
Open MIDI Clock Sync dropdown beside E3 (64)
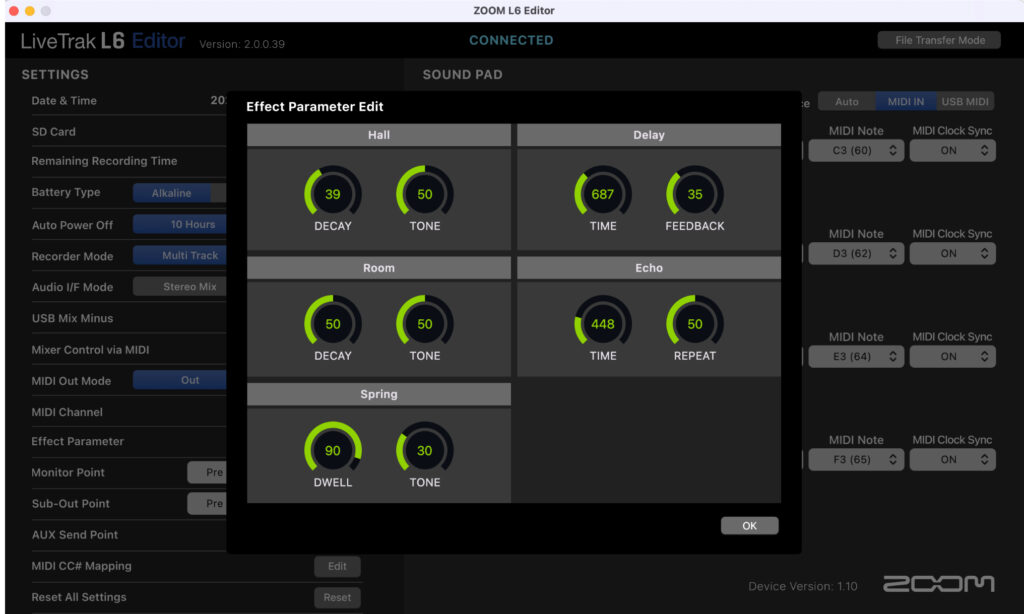(x=952, y=357)
